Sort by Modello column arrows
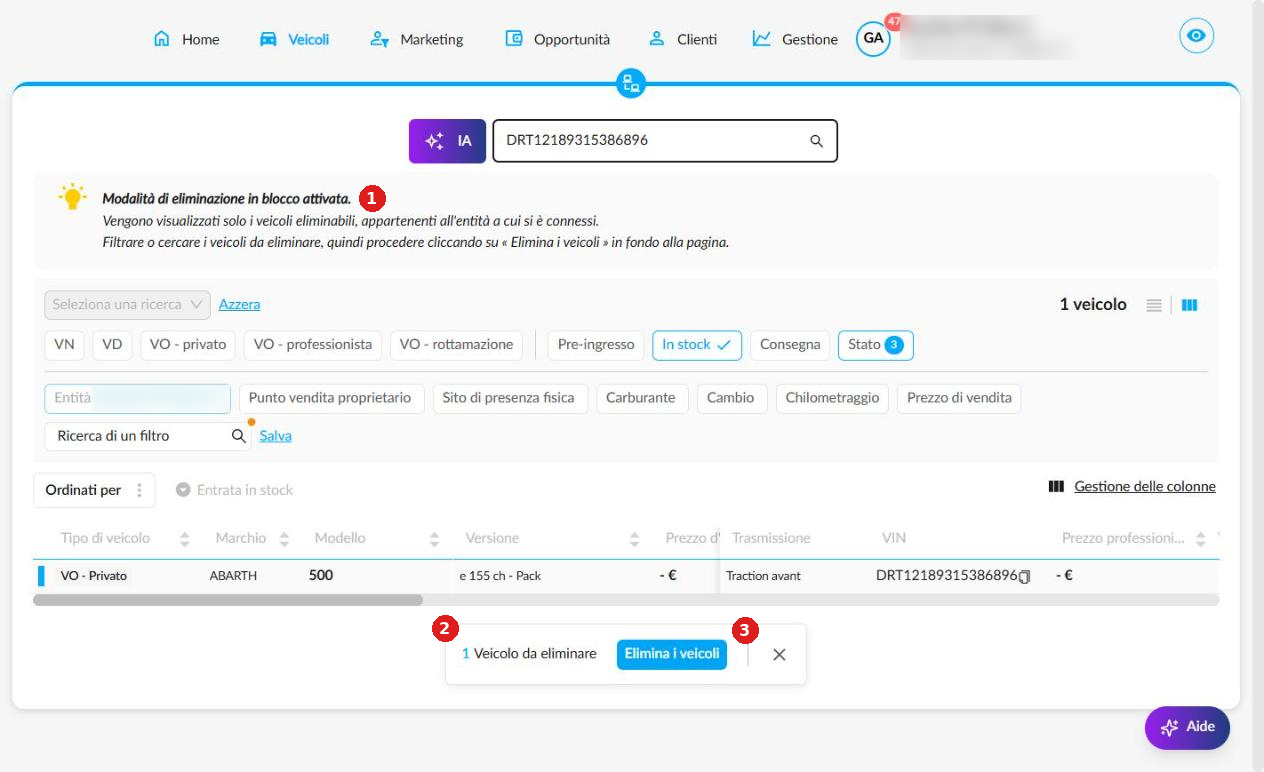 click(x=434, y=539)
